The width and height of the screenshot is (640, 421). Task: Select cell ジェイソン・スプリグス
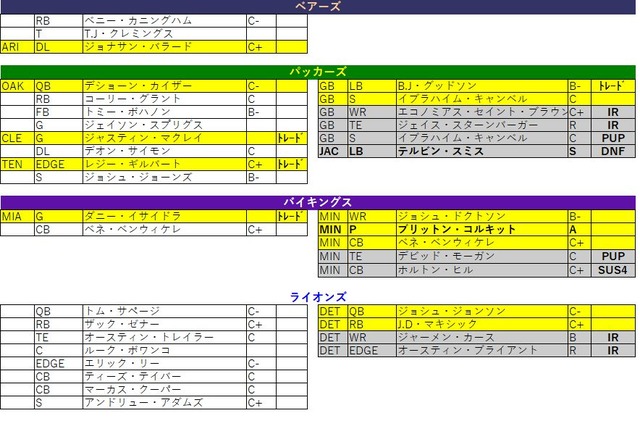(164, 125)
